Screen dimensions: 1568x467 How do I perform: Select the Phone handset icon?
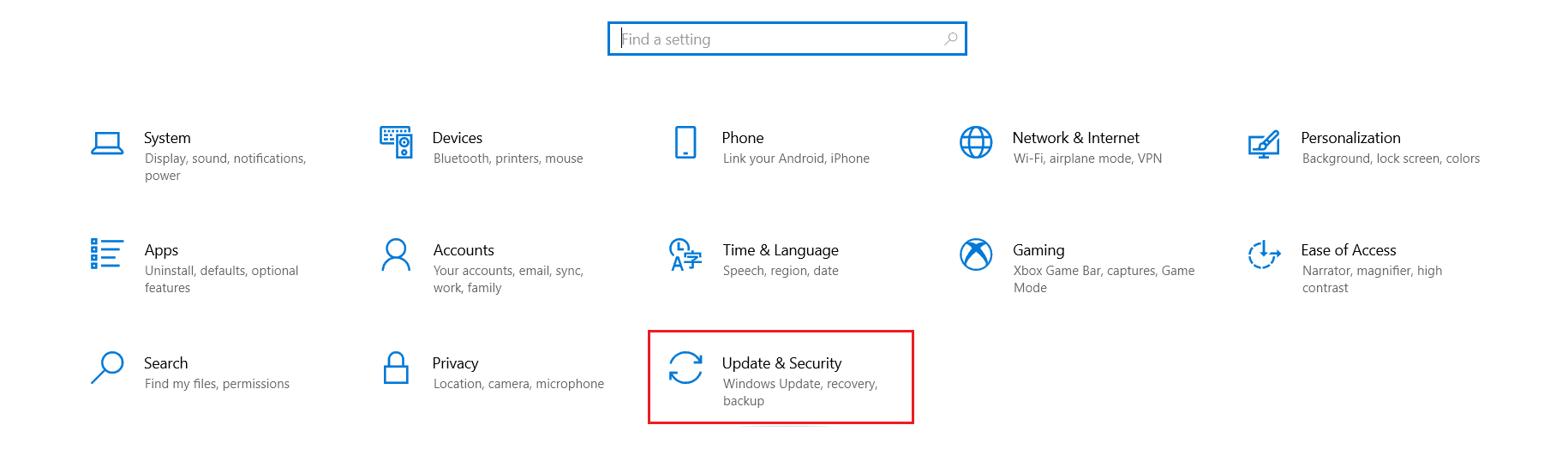coord(685,142)
